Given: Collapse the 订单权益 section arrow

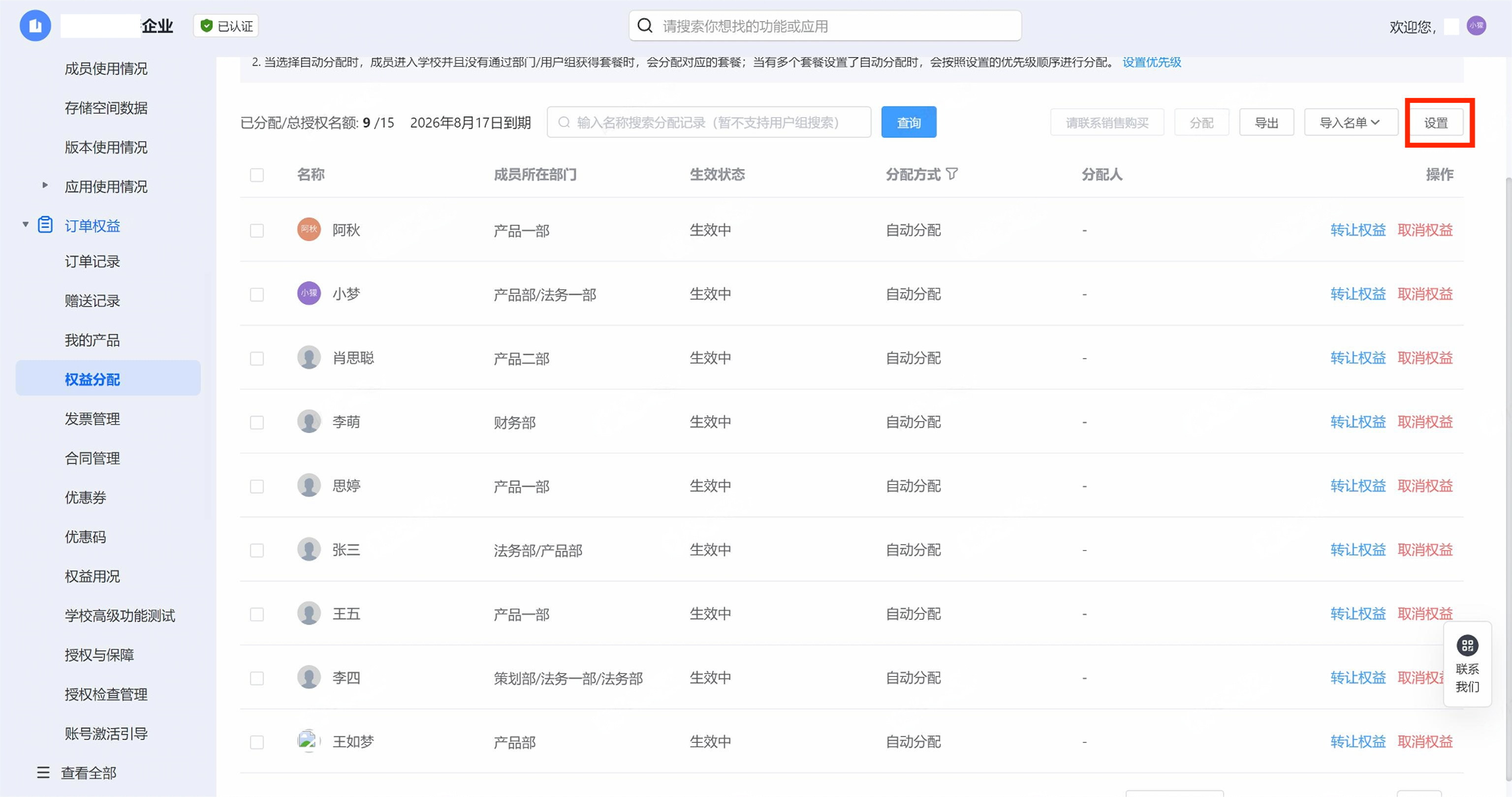Looking at the screenshot, I should [x=25, y=225].
